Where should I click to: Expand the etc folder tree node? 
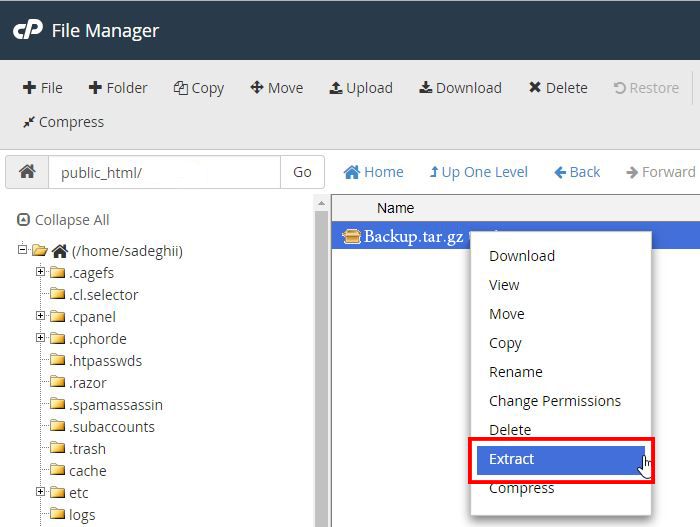point(40,492)
